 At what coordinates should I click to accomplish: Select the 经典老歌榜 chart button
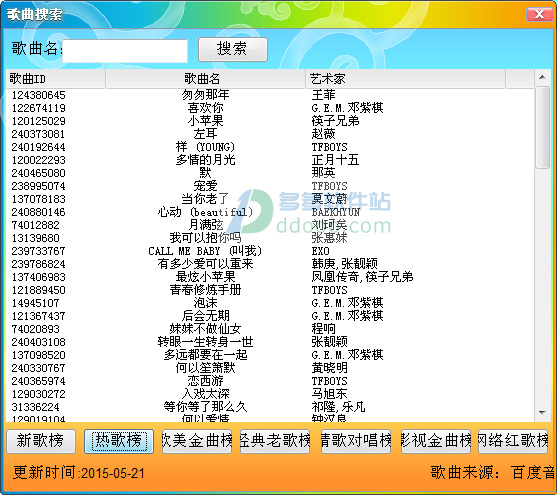pos(275,441)
